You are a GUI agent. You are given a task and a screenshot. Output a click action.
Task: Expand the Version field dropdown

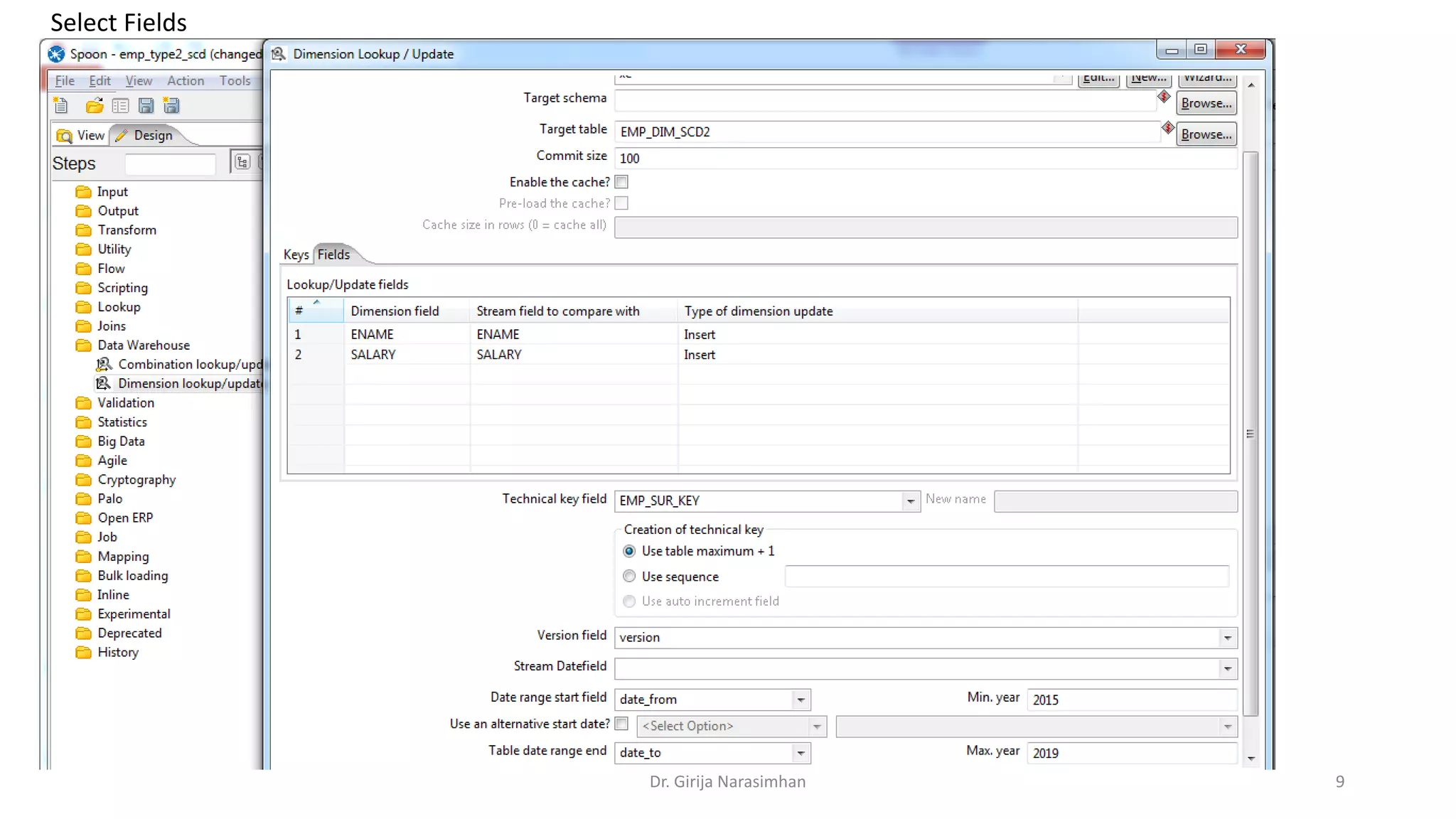1227,638
